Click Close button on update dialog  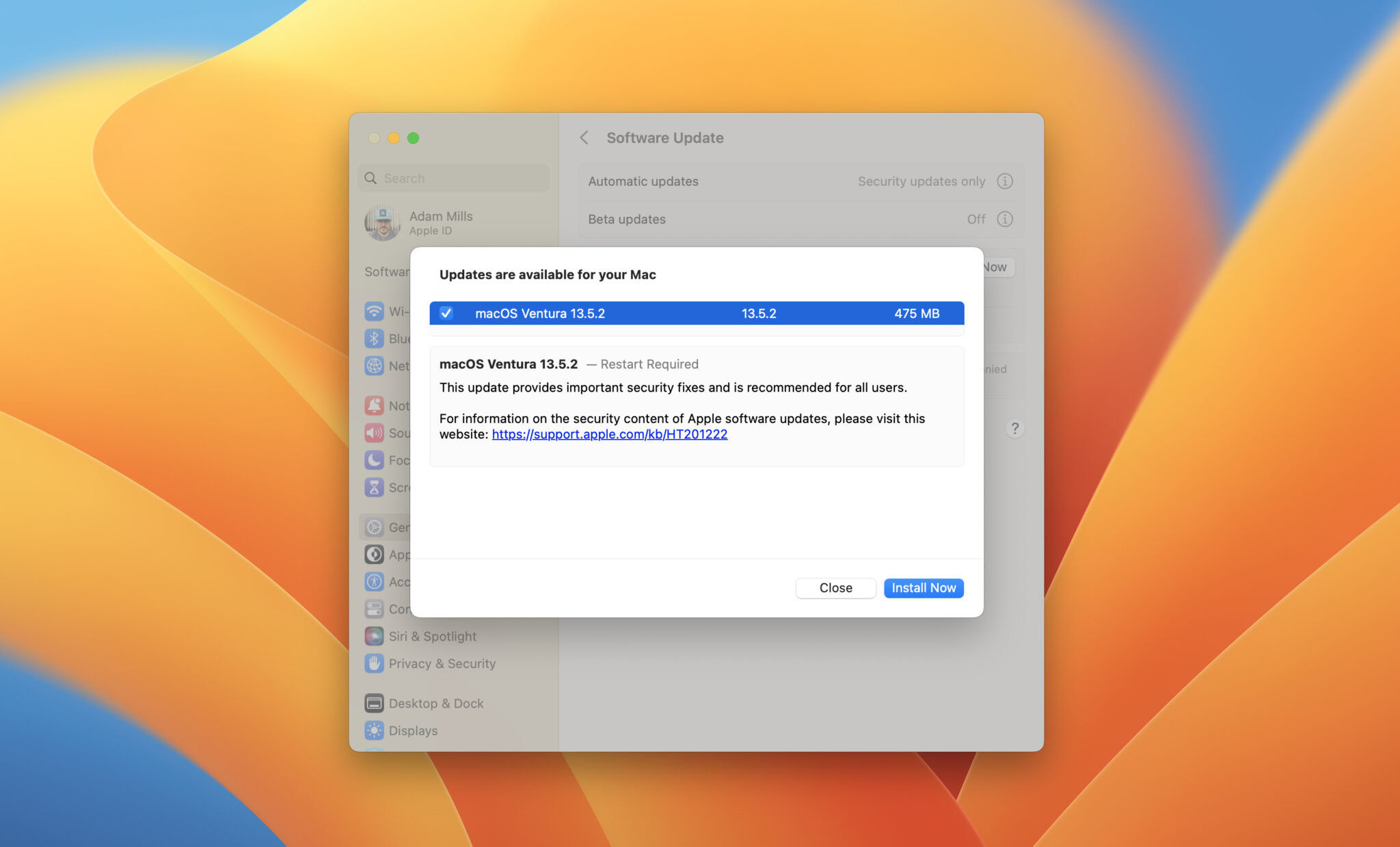click(x=836, y=587)
